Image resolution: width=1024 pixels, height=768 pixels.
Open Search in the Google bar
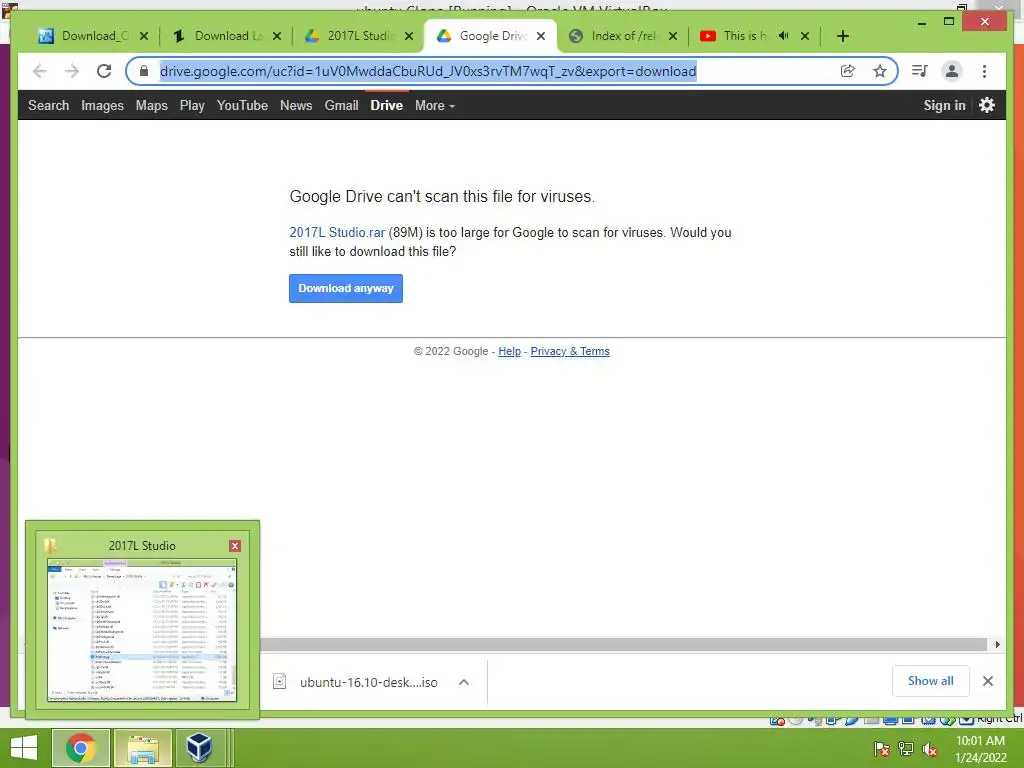[x=48, y=106]
